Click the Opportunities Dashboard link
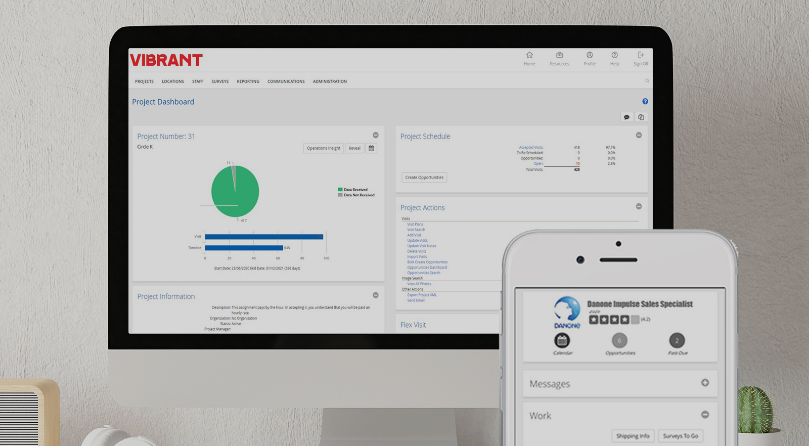The height and width of the screenshot is (446, 809). pyautogui.click(x=427, y=267)
